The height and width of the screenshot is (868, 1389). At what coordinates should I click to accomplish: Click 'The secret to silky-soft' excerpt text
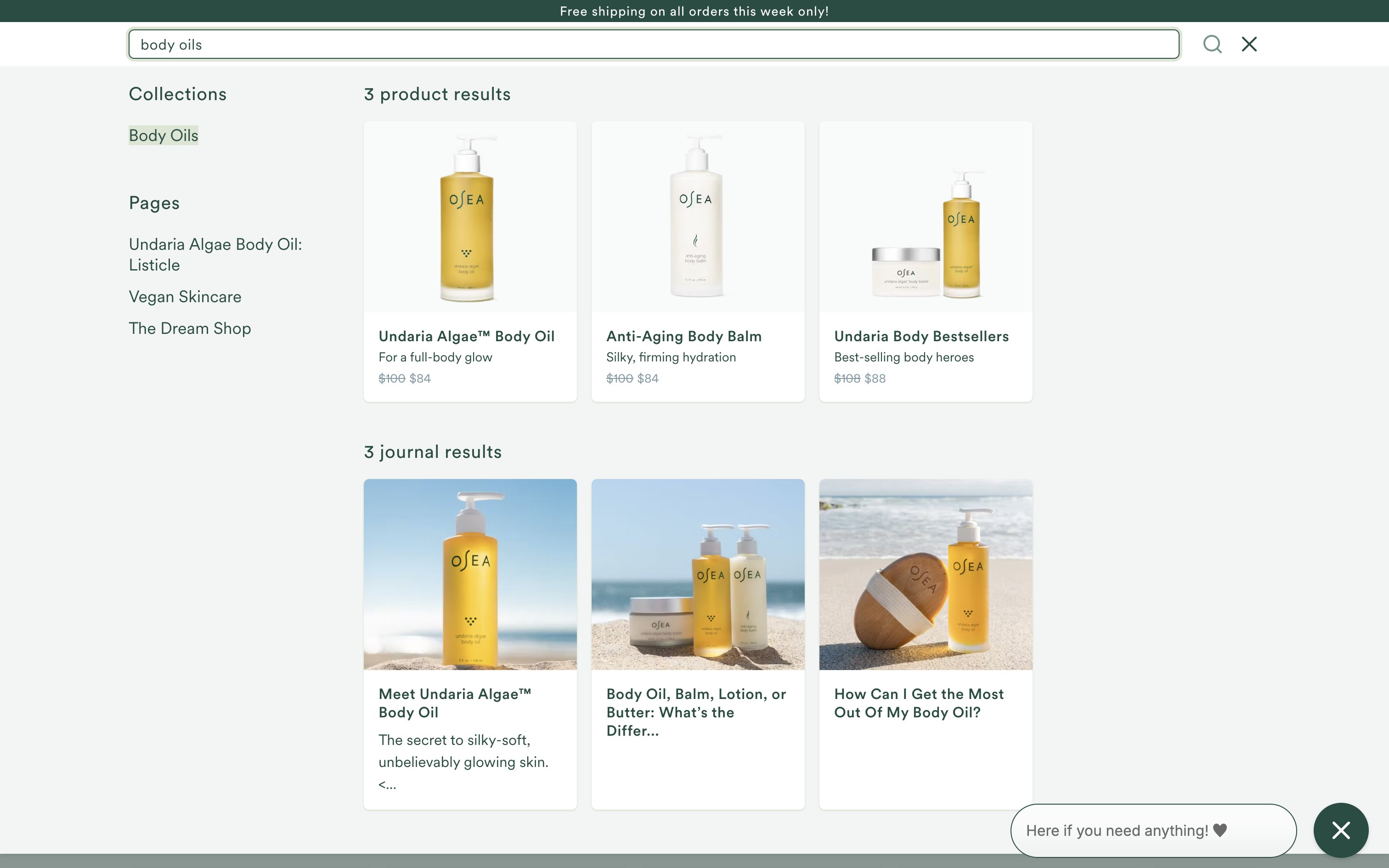click(464, 762)
